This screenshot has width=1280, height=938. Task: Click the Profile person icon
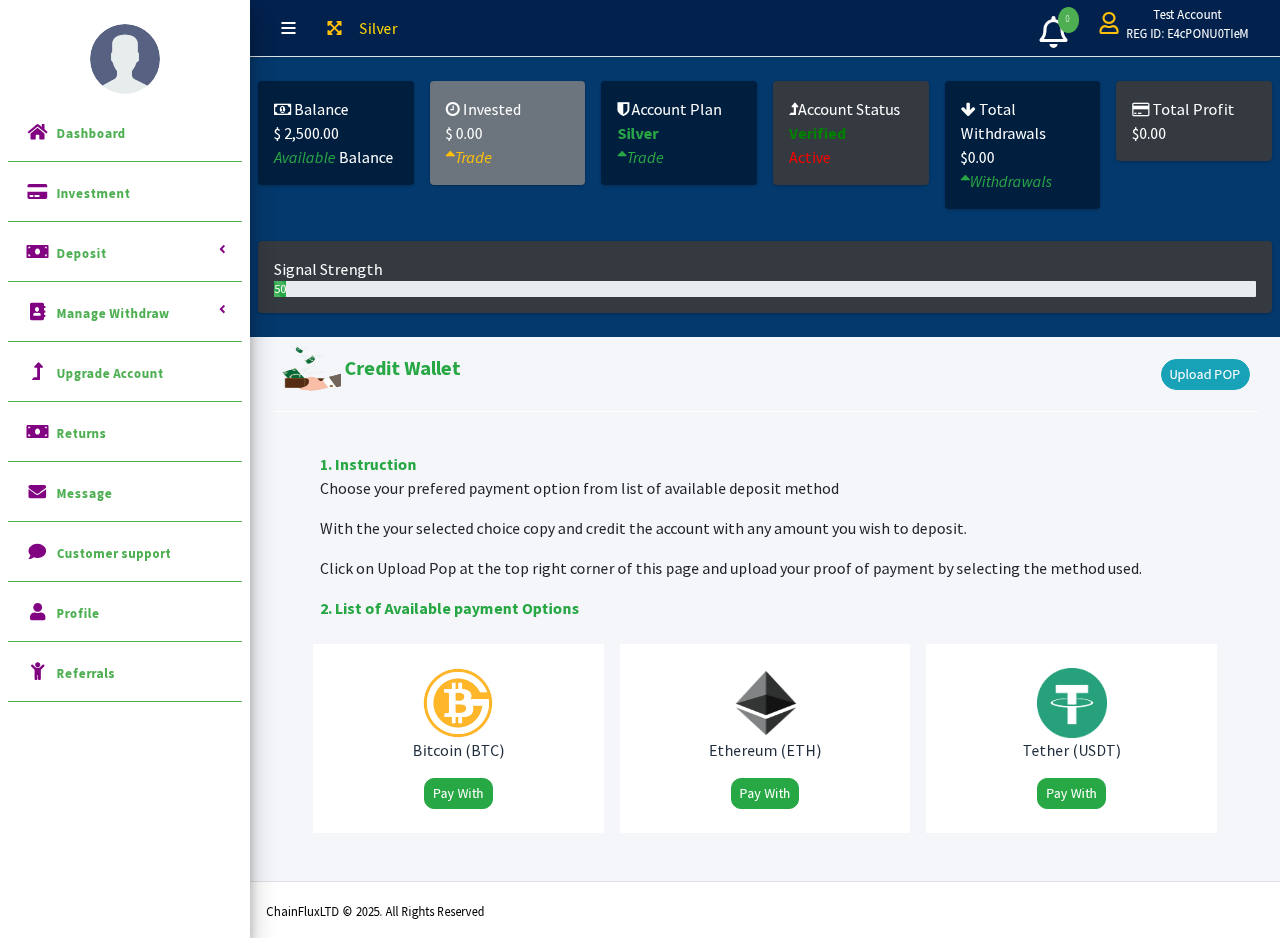pyautogui.click(x=38, y=612)
